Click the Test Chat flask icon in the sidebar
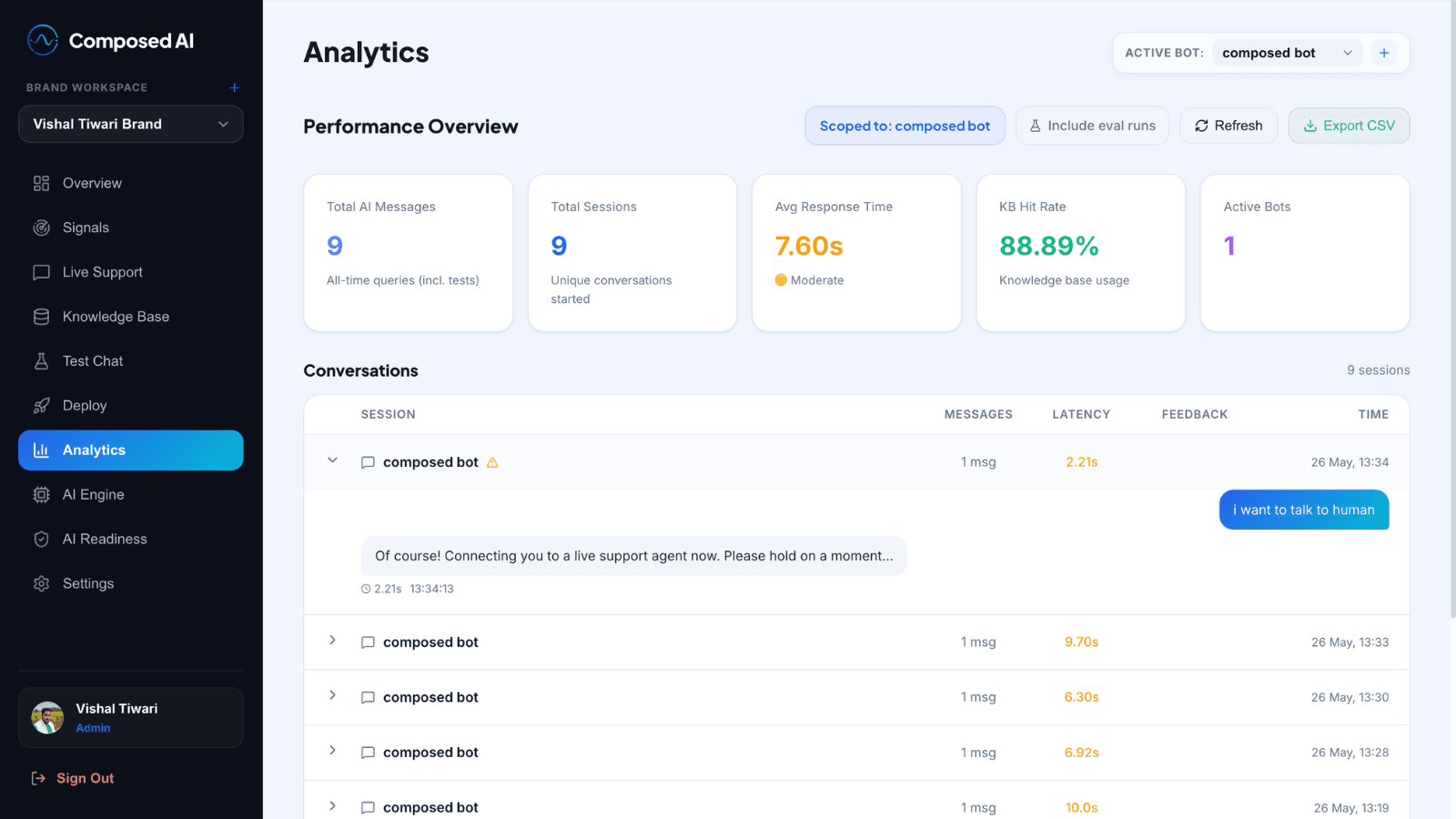 click(x=41, y=361)
